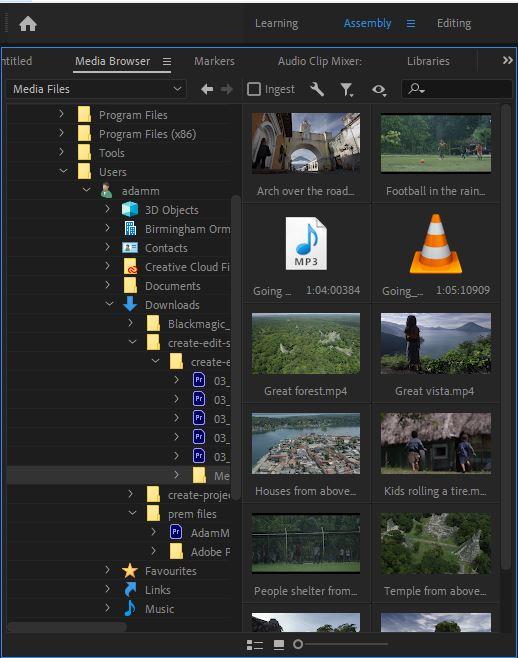The image size is (518, 658).
Task: Show the hidden panel tabs overflow arrows
Action: (x=508, y=60)
